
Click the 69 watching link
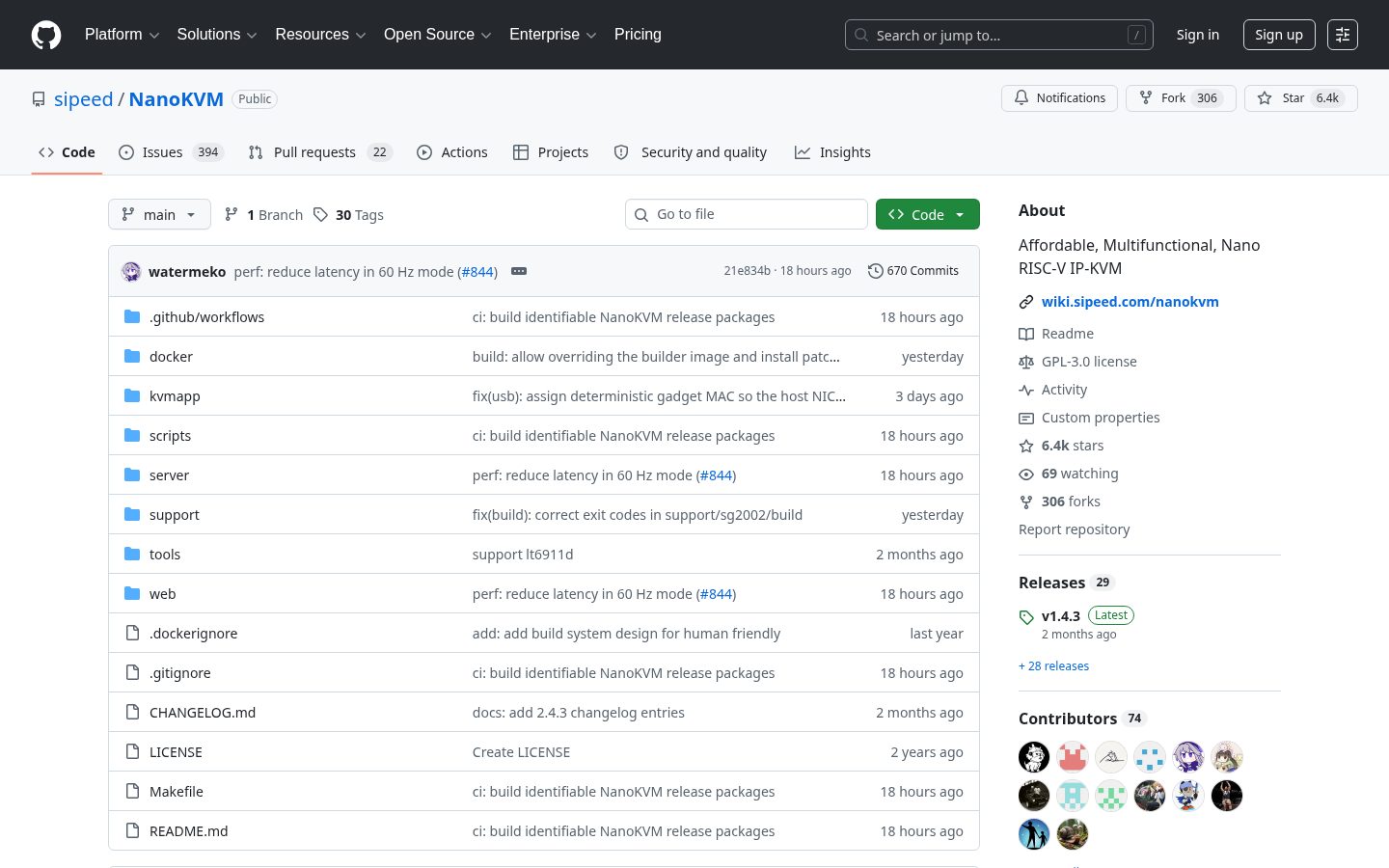coord(1069,474)
